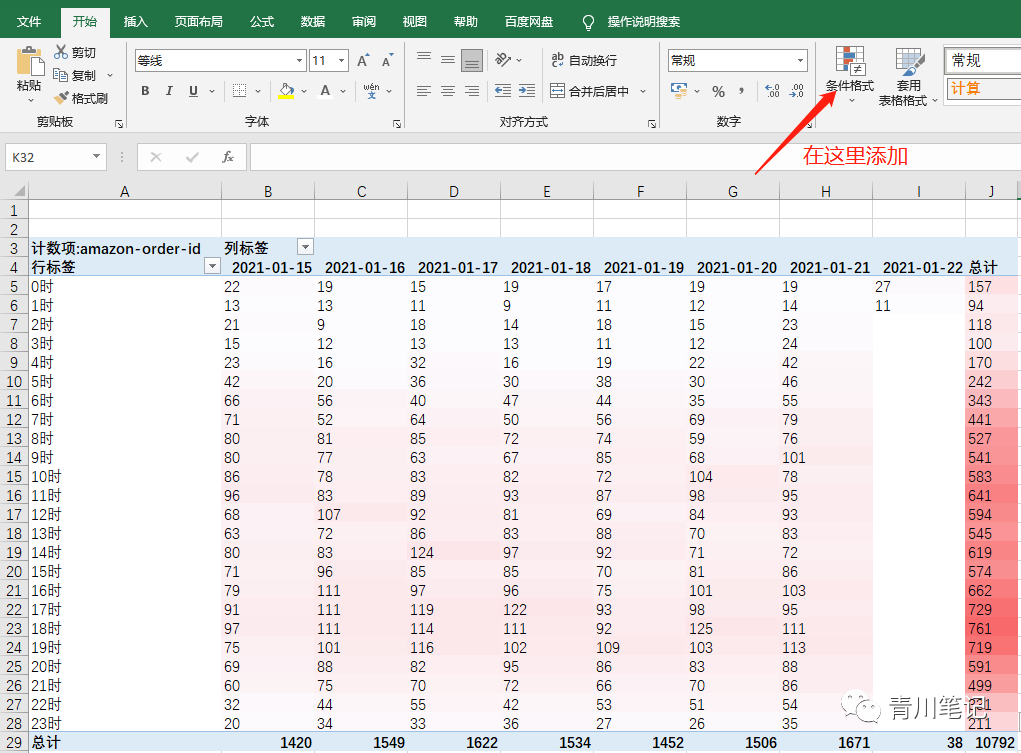Image resolution: width=1021 pixels, height=753 pixels.
Task: Select row header 15
Action: coord(14,476)
